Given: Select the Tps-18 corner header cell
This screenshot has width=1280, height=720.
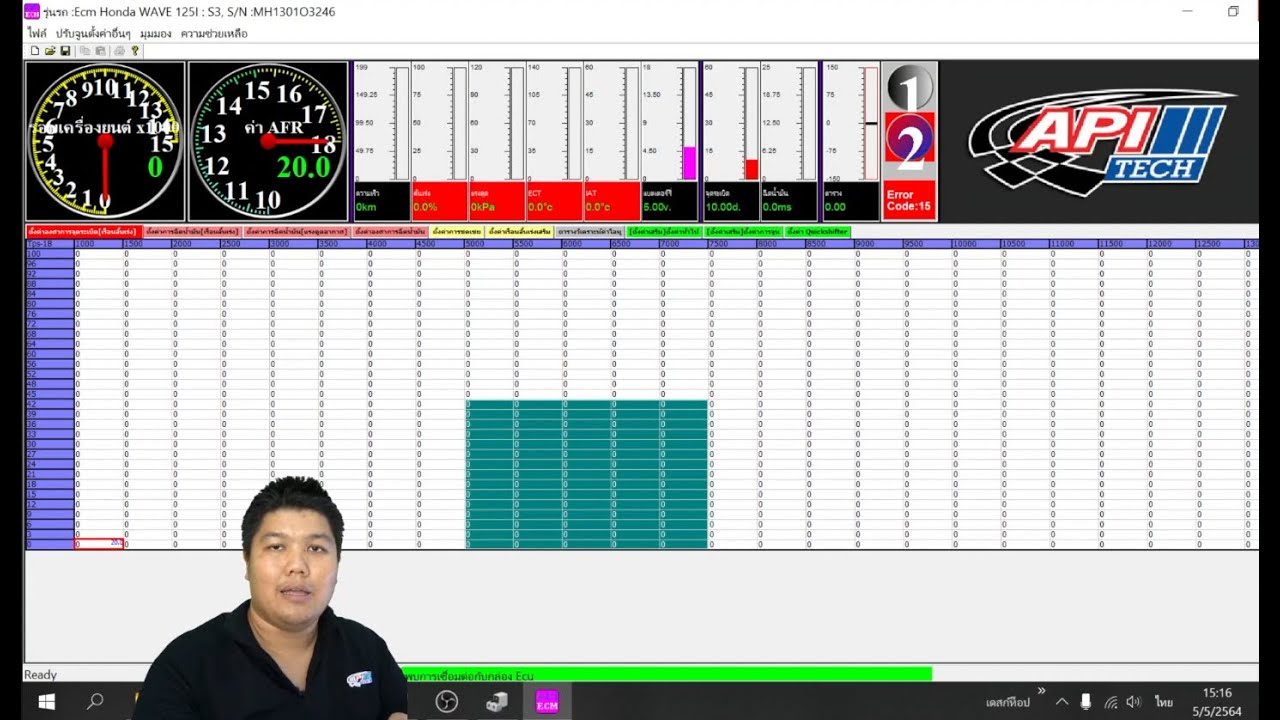Looking at the screenshot, I should click(x=49, y=244).
